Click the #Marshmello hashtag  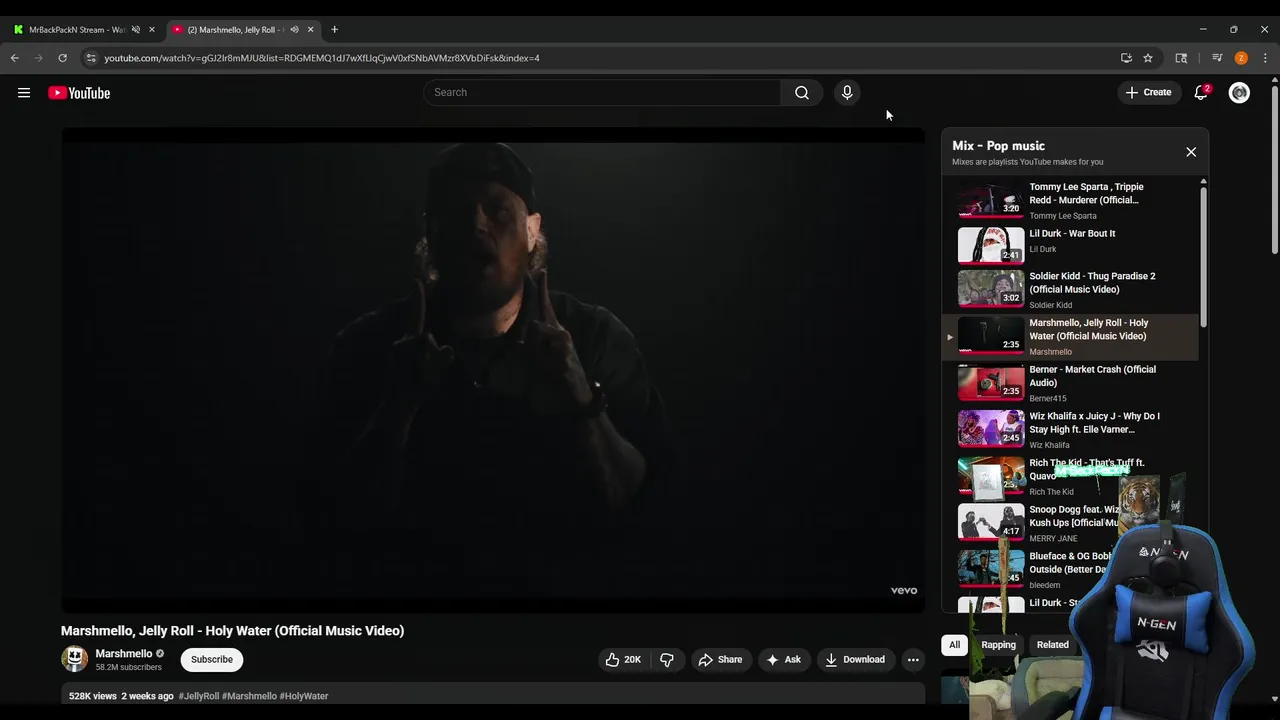[249, 696]
